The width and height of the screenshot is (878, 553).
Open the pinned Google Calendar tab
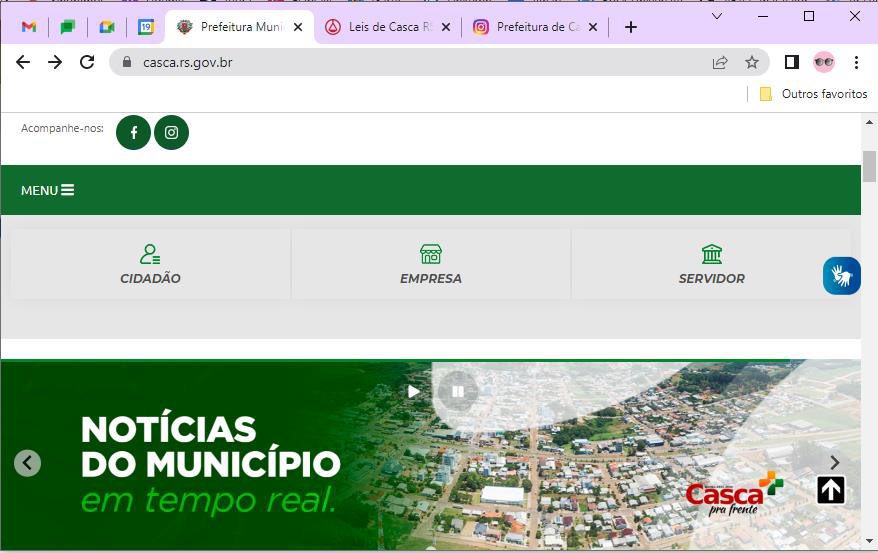pyautogui.click(x=146, y=27)
